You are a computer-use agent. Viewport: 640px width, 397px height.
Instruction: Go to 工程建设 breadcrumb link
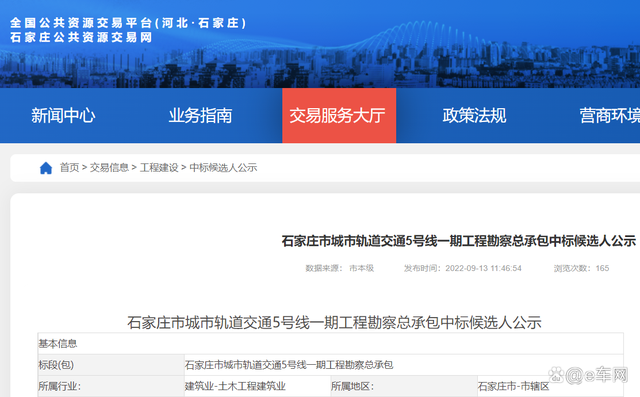point(159,168)
